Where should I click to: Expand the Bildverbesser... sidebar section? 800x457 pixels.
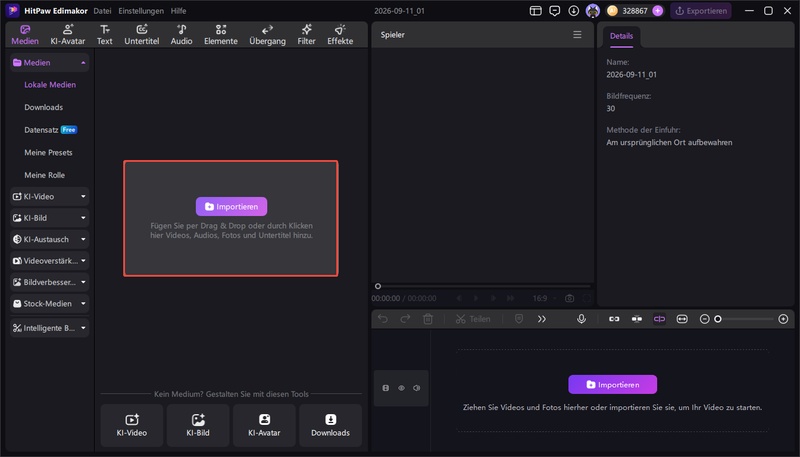pyautogui.click(x=49, y=282)
